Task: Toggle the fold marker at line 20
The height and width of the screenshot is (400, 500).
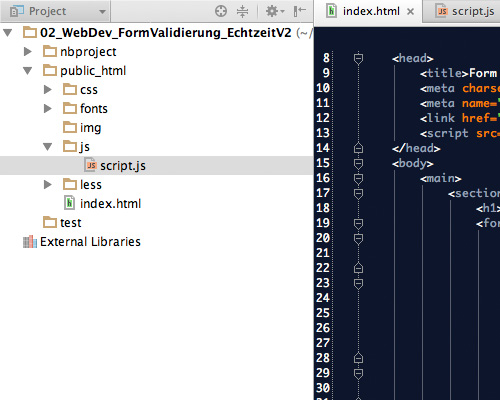Action: pos(358,239)
